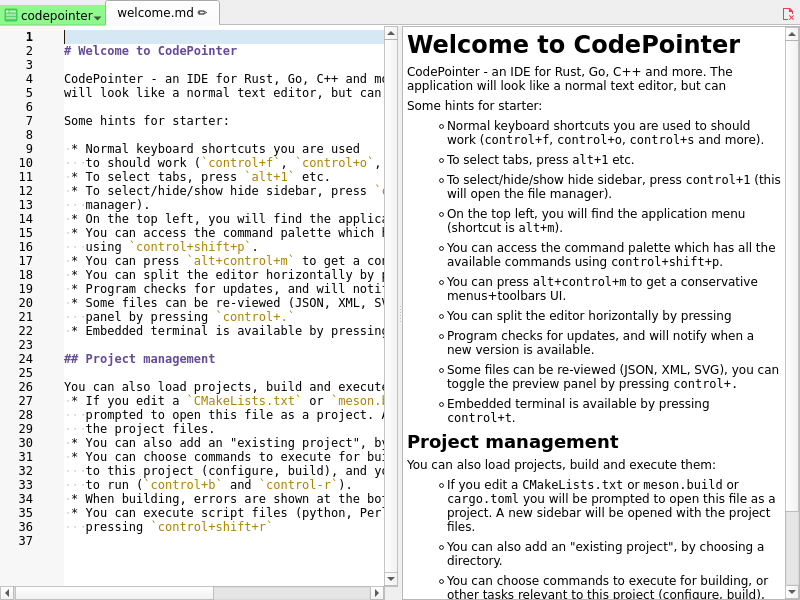This screenshot has width=800, height=600.
Task: Close the document with red X icon
Action: (788, 14)
